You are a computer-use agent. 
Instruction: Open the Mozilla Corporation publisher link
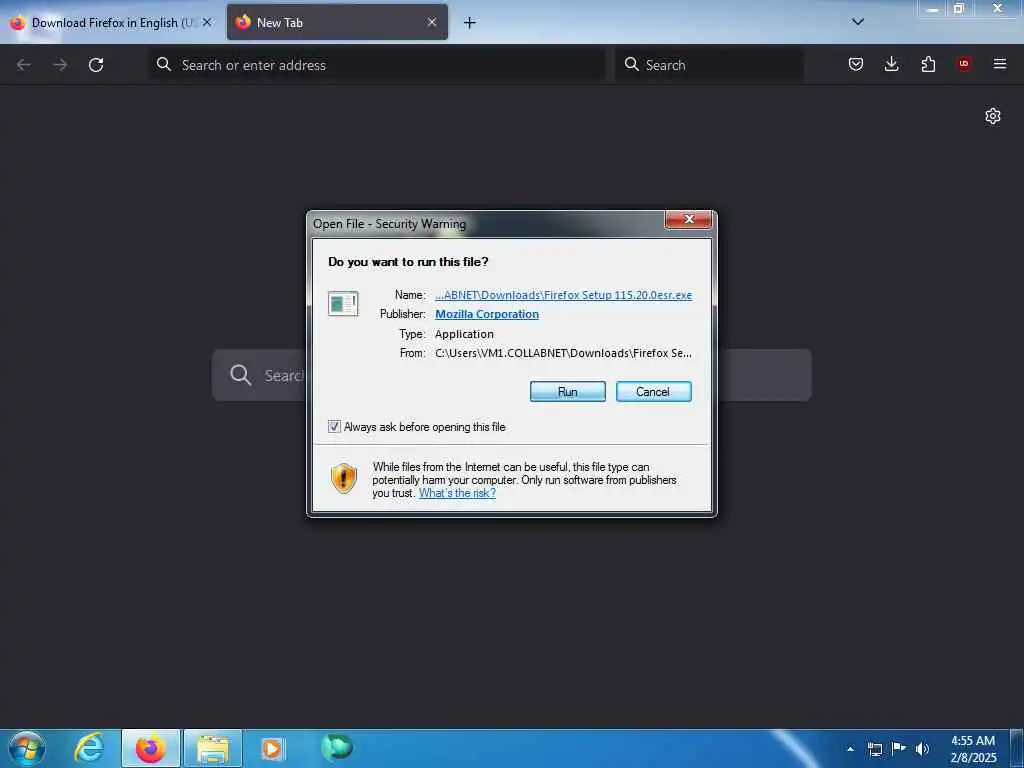point(487,314)
